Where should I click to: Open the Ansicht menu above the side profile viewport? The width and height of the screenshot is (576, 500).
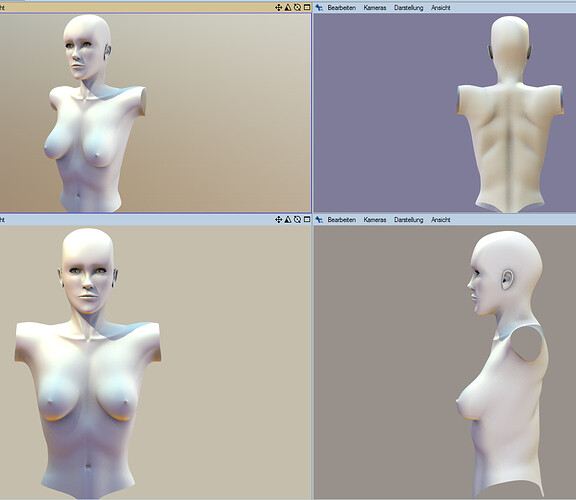coord(440,219)
